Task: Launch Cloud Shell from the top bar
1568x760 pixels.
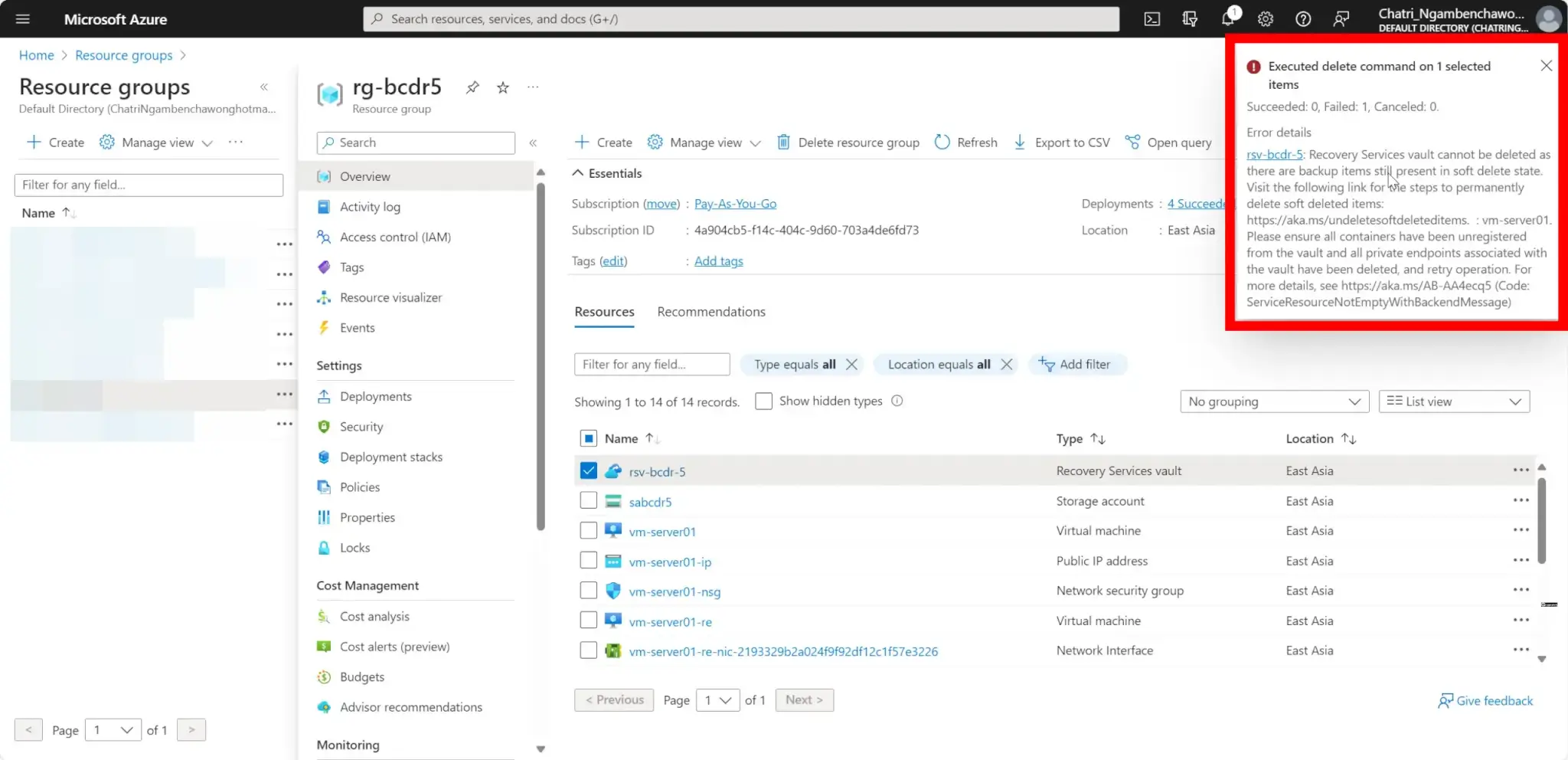Action: coord(1151,19)
